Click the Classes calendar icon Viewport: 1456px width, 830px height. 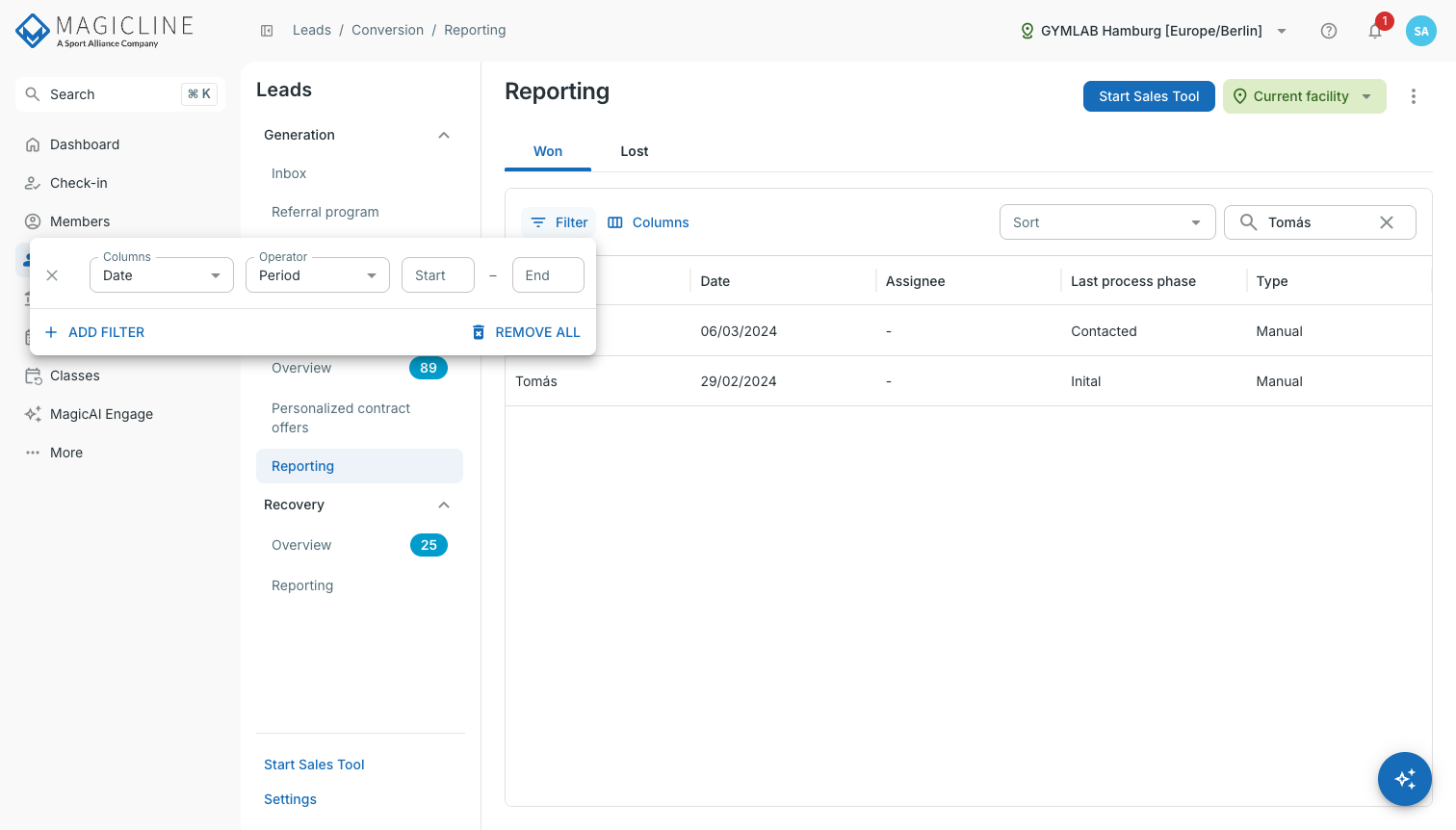[x=33, y=376]
